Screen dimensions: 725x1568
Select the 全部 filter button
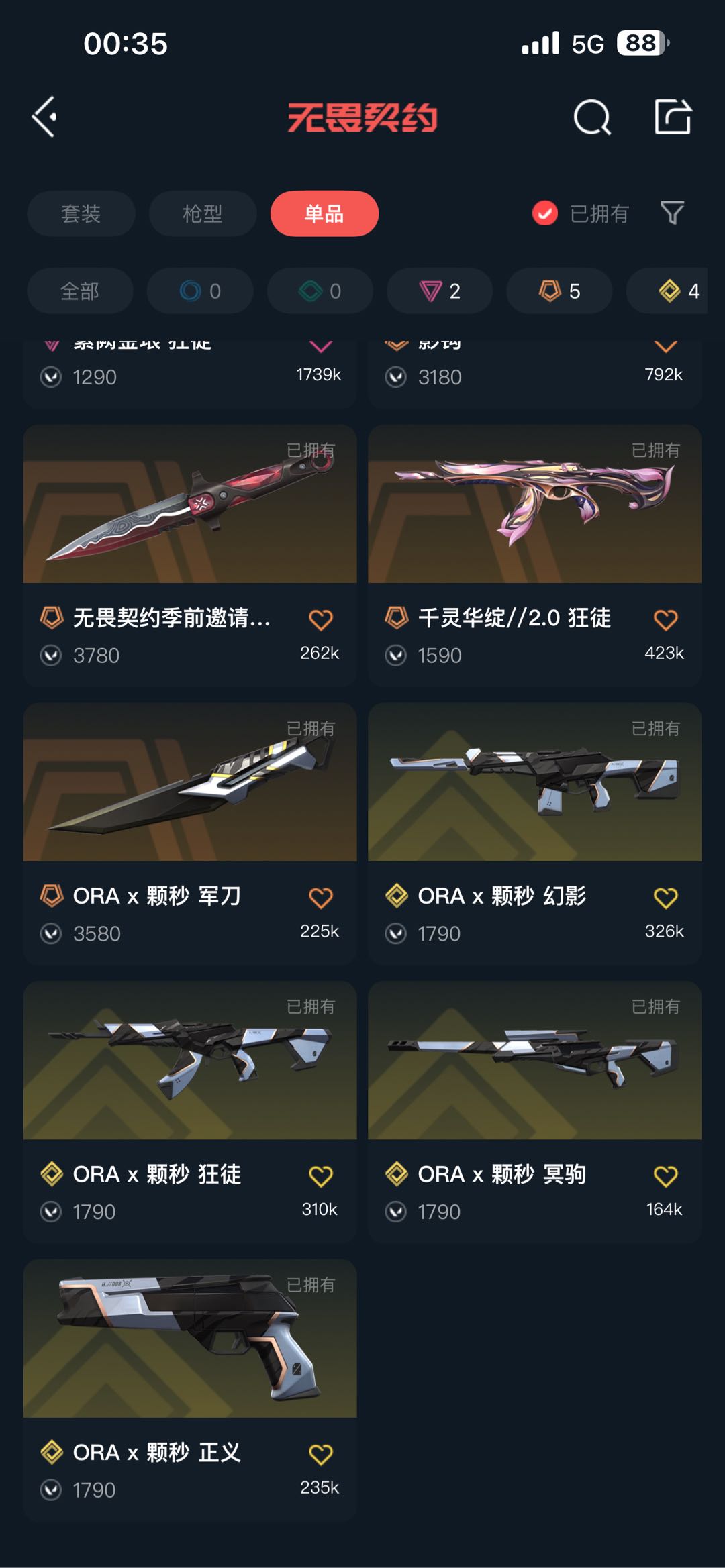pos(80,291)
